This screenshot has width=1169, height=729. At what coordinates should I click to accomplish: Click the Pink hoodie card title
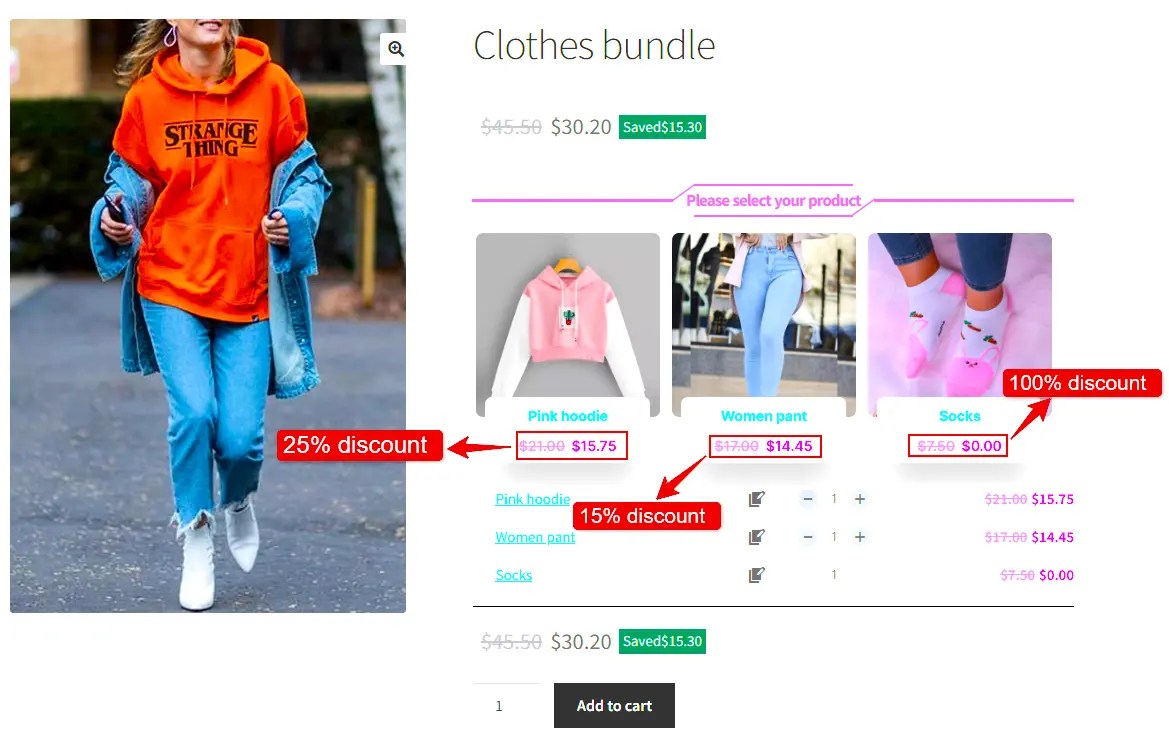pyautogui.click(x=567, y=416)
